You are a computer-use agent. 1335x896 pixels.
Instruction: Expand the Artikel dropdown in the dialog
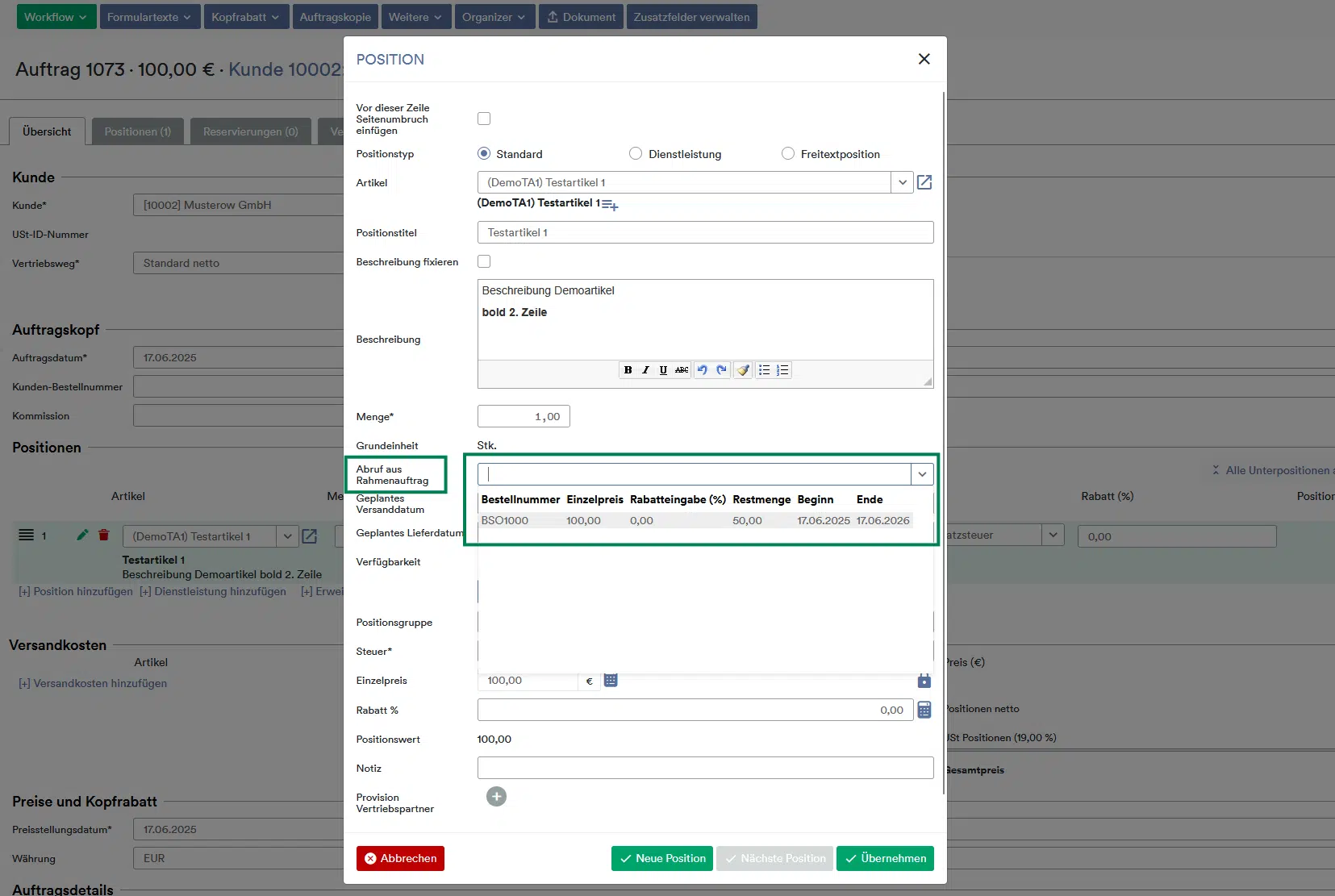[x=902, y=182]
